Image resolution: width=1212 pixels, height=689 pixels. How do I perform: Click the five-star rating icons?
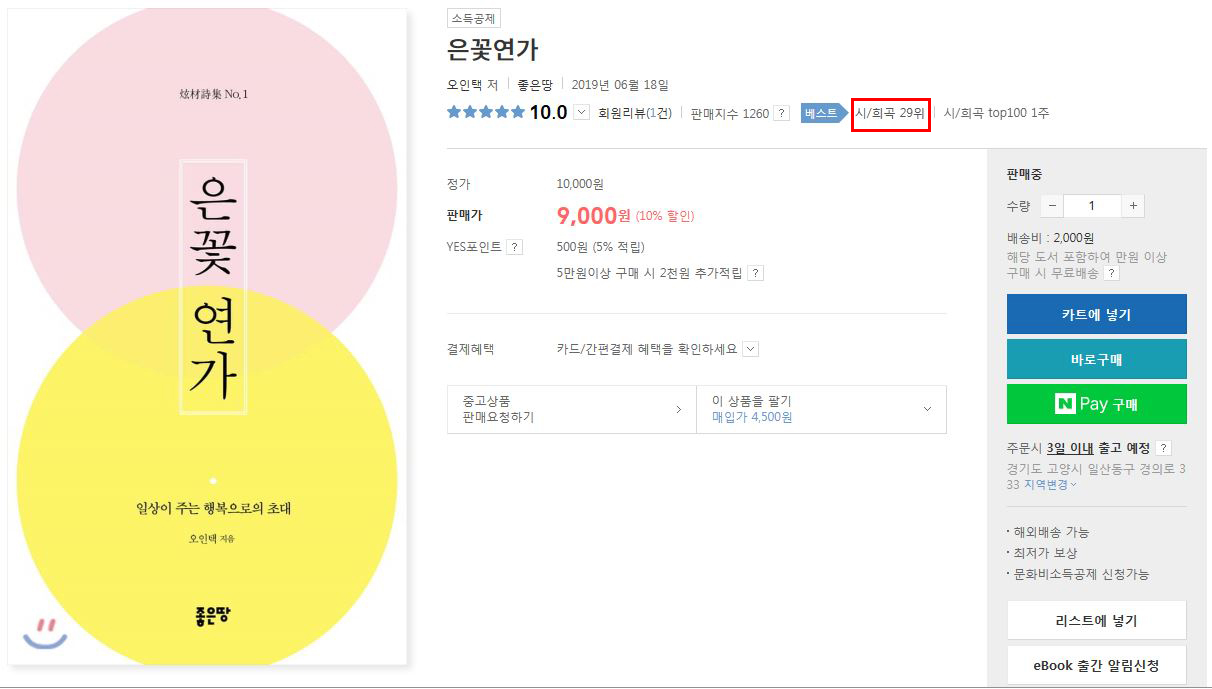point(486,112)
